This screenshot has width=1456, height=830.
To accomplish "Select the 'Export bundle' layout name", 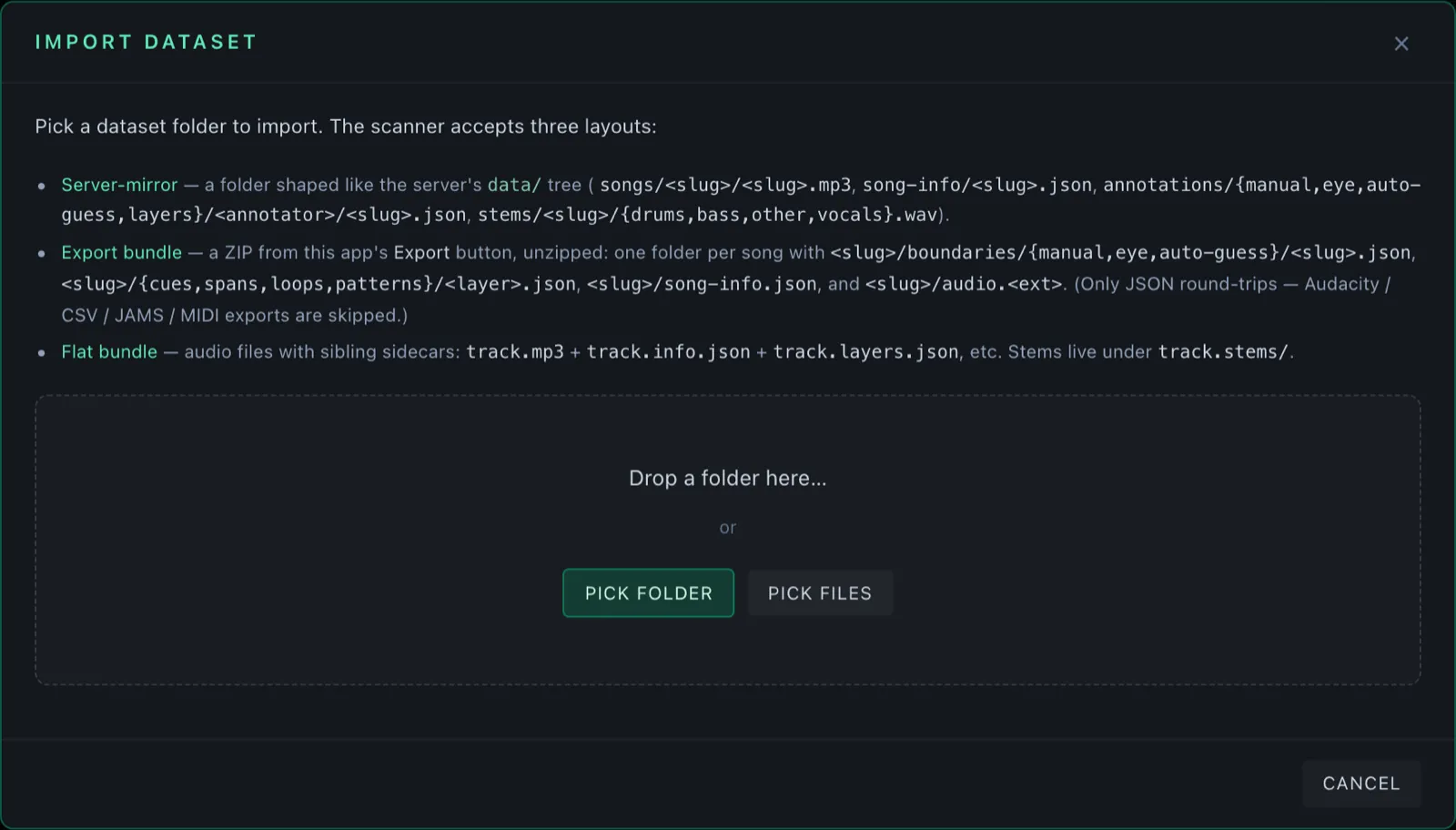I will 121,252.
